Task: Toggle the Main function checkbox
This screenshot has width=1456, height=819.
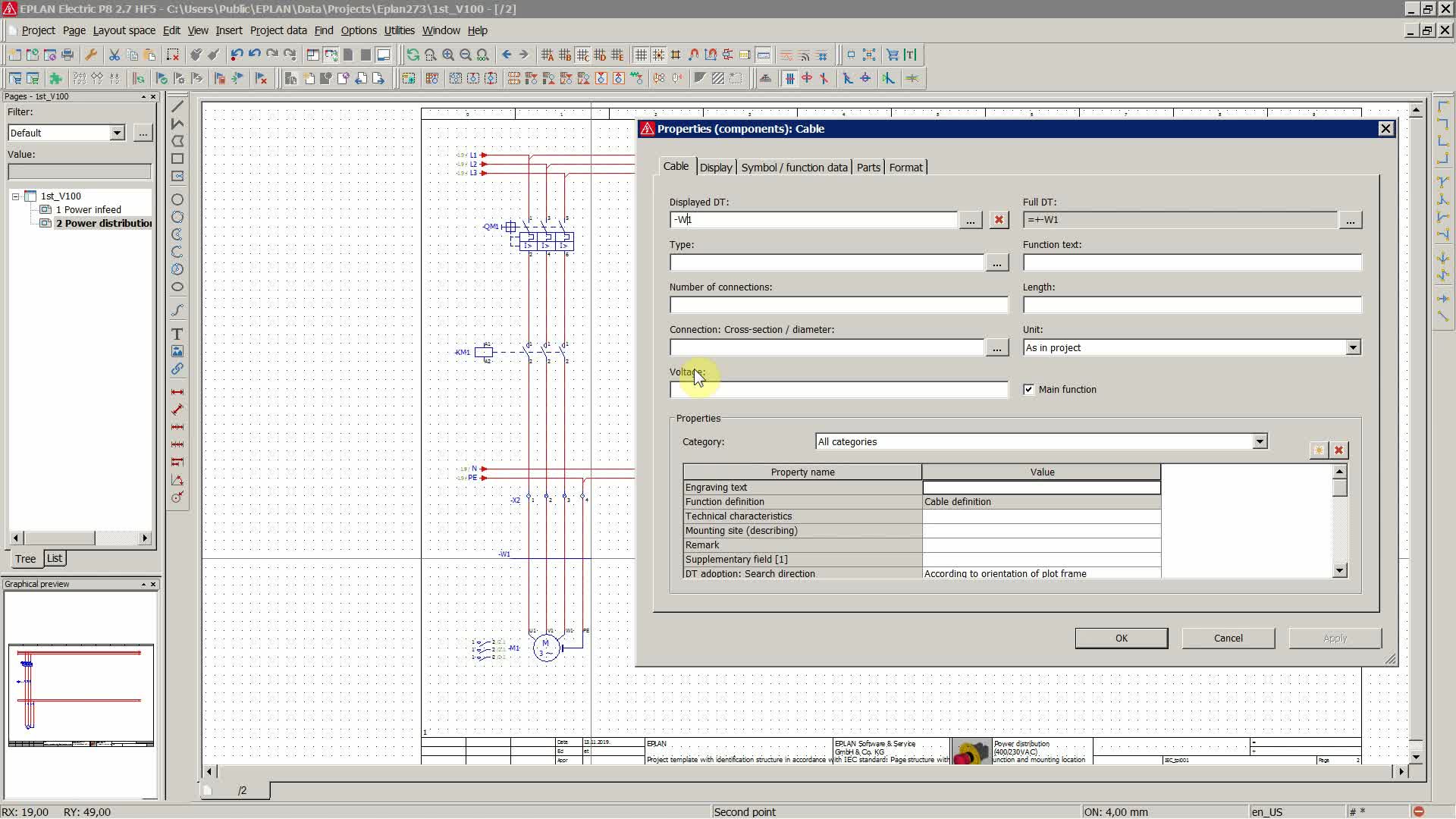Action: click(x=1028, y=390)
